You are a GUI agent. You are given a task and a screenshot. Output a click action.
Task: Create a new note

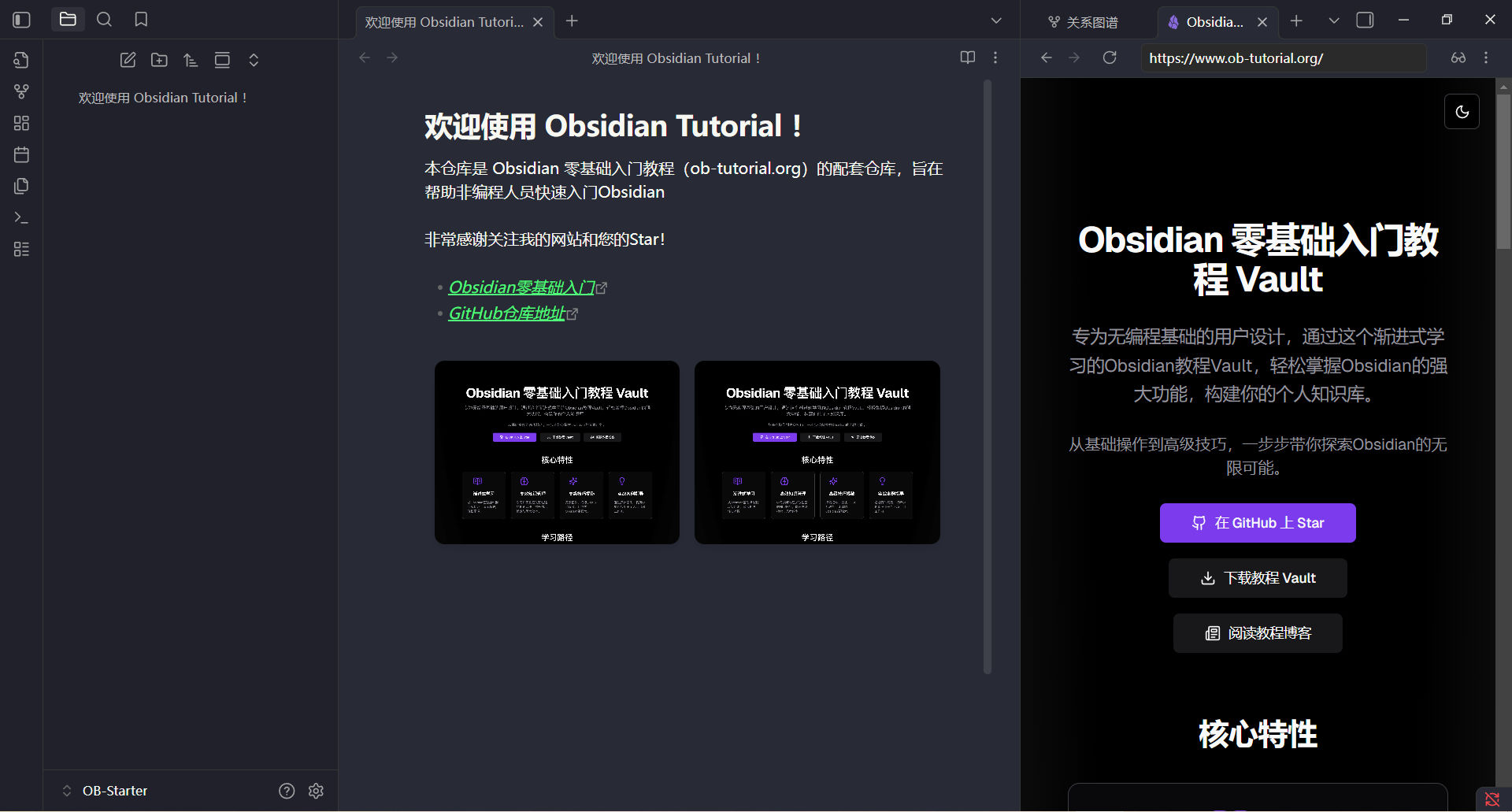128,60
